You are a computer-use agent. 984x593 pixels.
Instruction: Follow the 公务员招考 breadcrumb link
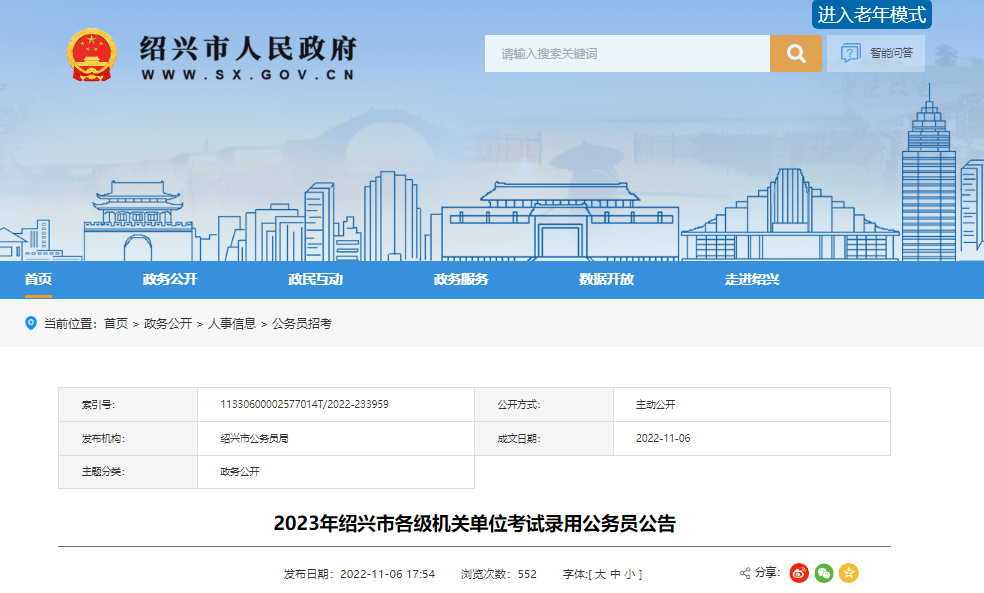[x=302, y=323]
